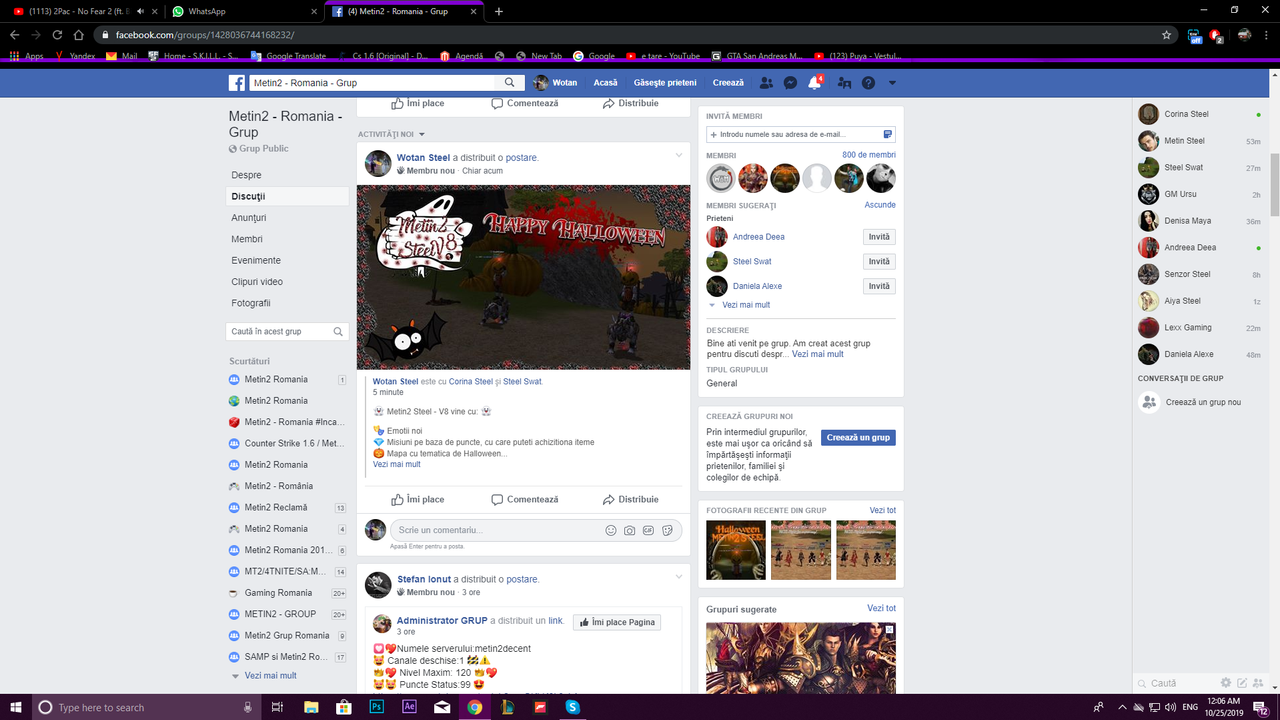This screenshot has height=720, width=1280.
Task: Open the account settings caret menu
Action: (891, 83)
